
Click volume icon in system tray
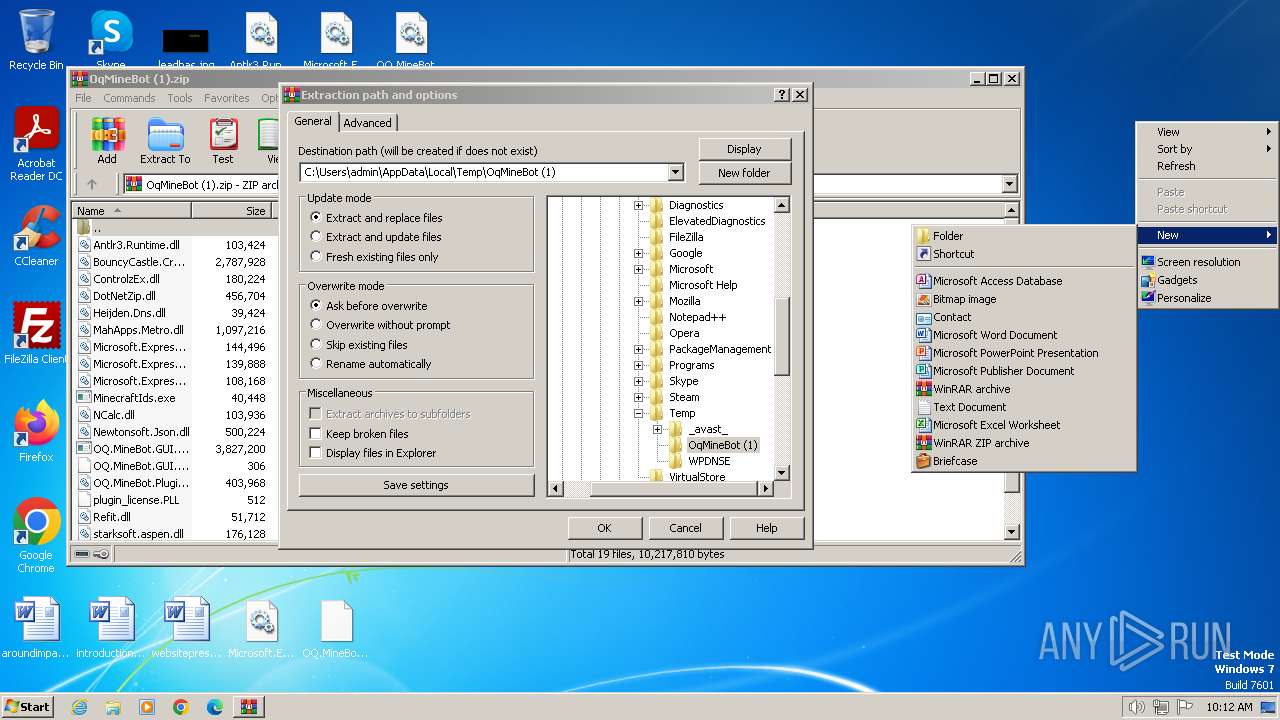1136,707
